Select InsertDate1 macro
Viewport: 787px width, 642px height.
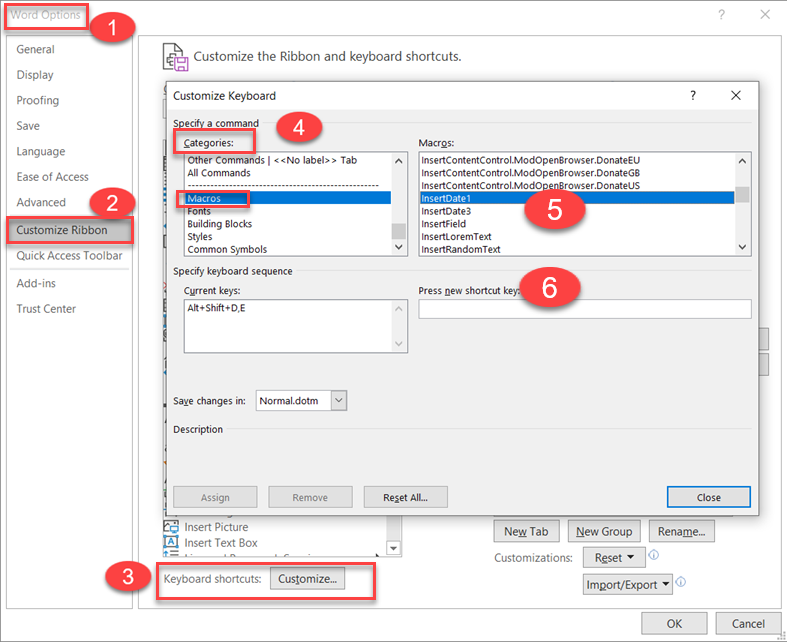(577, 198)
